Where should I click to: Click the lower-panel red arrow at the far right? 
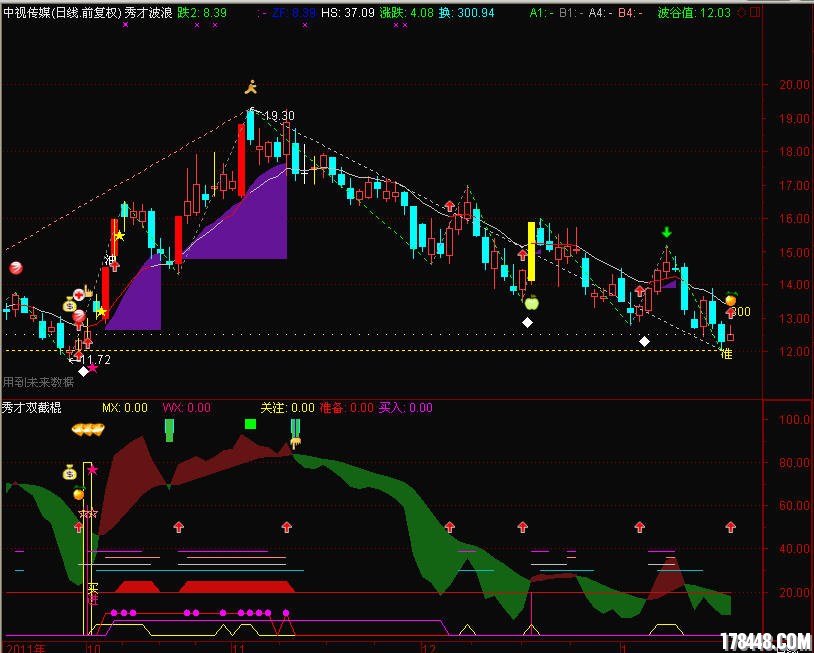point(730,527)
